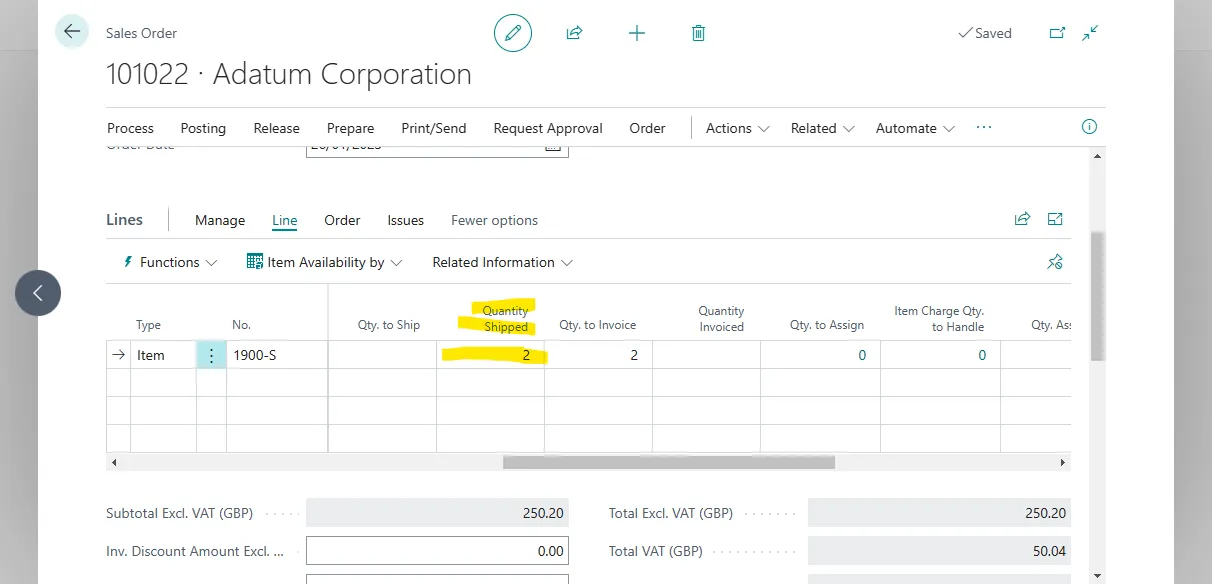
Task: Click Quantity Invoiced column header
Action: [x=721, y=319]
